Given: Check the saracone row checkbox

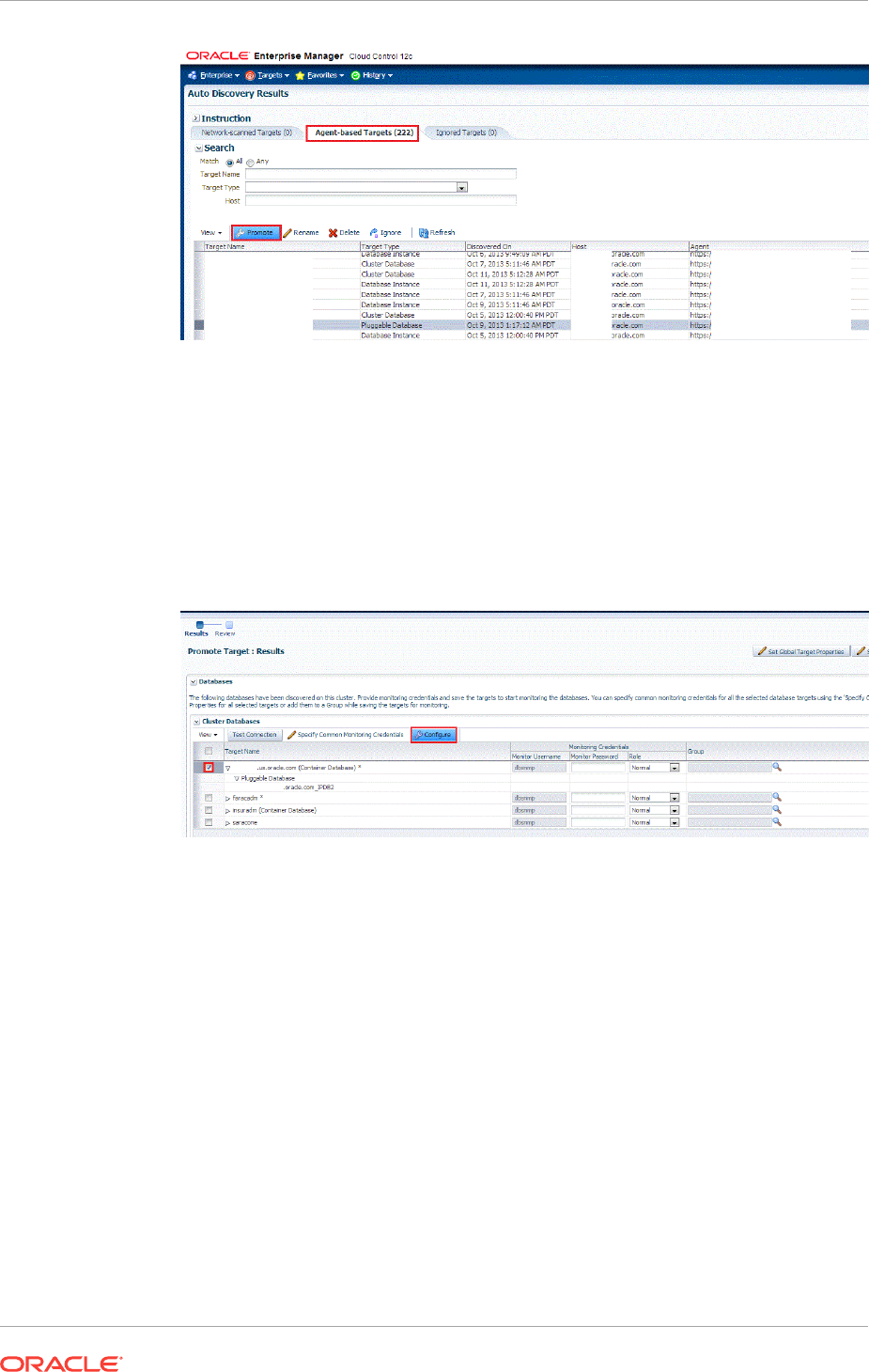Looking at the screenshot, I should coord(209,822).
